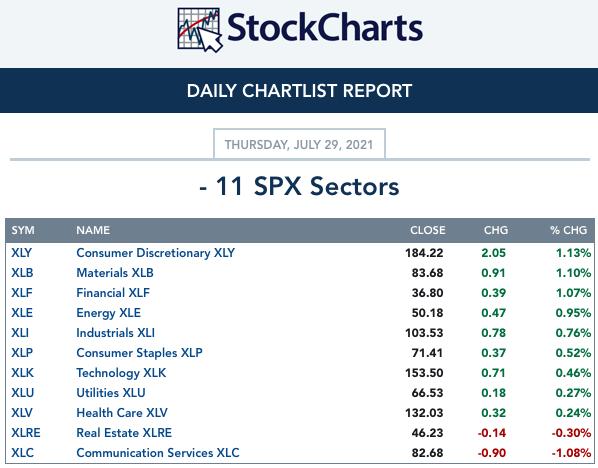
Task: Open Communication Services XLC link
Action: [158, 452]
